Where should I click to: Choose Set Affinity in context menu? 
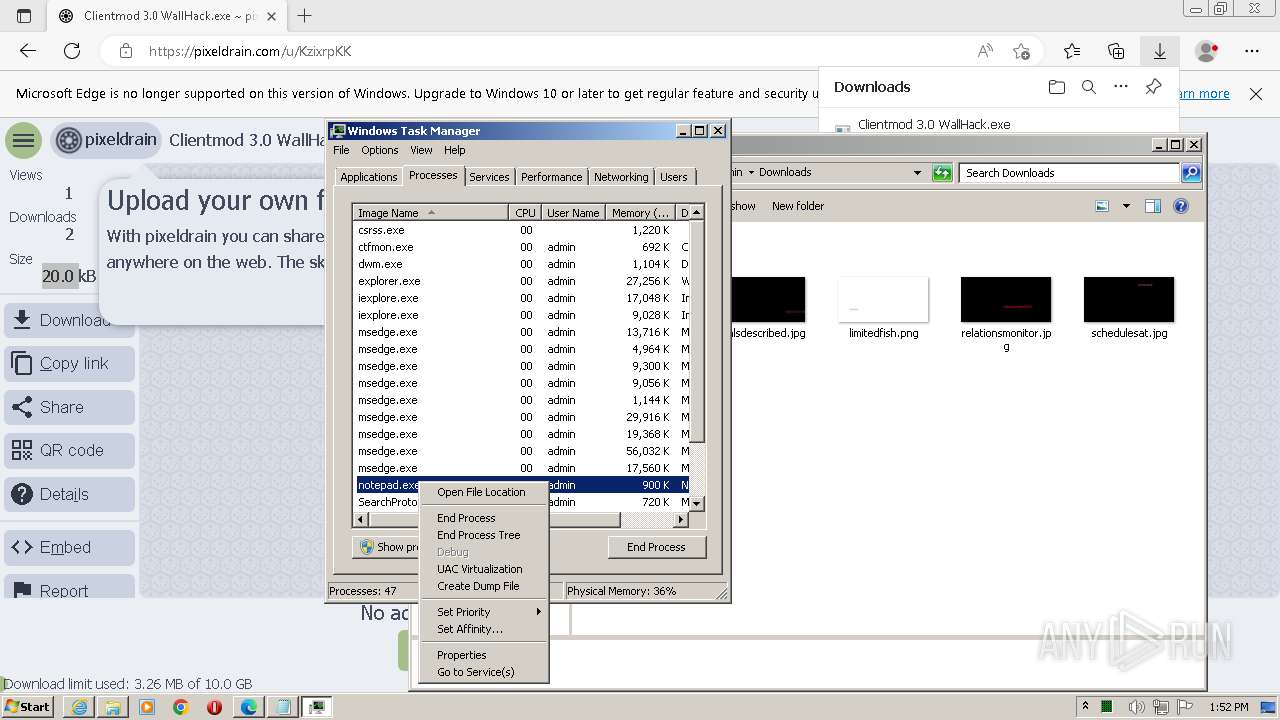pyautogui.click(x=484, y=629)
